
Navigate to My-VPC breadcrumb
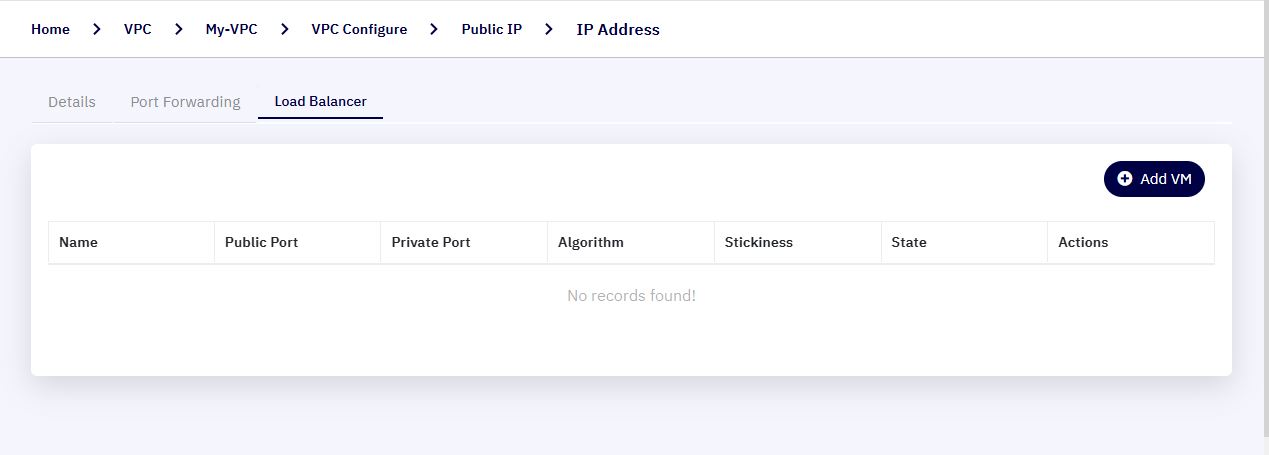[x=232, y=29]
